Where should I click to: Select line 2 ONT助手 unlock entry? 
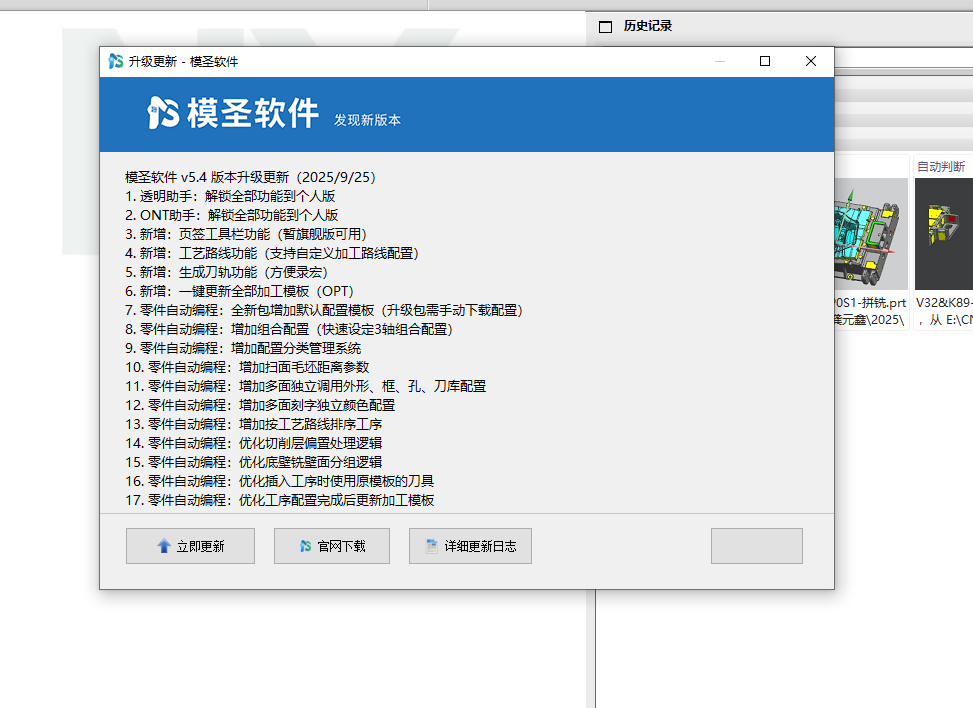tap(231, 215)
